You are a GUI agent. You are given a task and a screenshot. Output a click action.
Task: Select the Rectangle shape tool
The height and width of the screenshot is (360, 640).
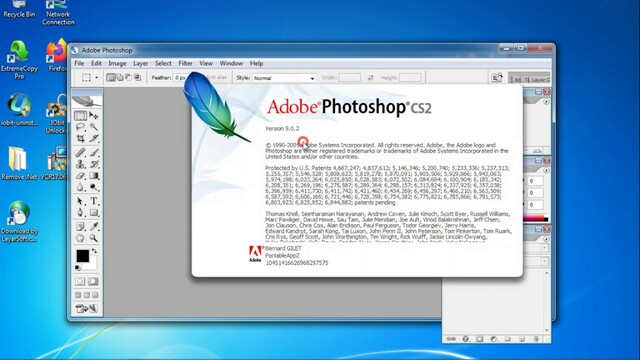click(x=94, y=213)
